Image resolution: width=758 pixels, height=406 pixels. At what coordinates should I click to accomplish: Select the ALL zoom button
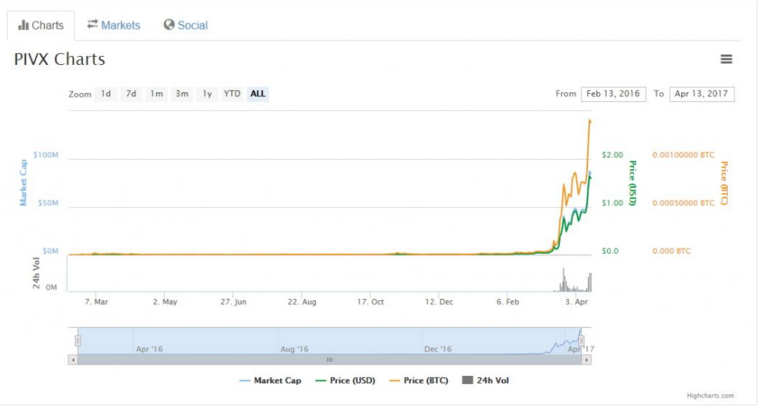[x=258, y=94]
